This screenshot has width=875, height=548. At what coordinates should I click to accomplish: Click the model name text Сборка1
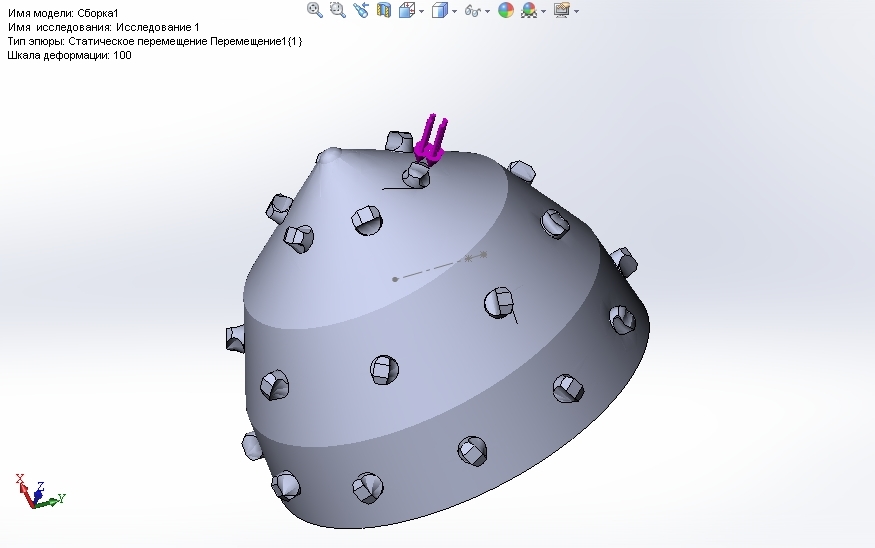98,13
